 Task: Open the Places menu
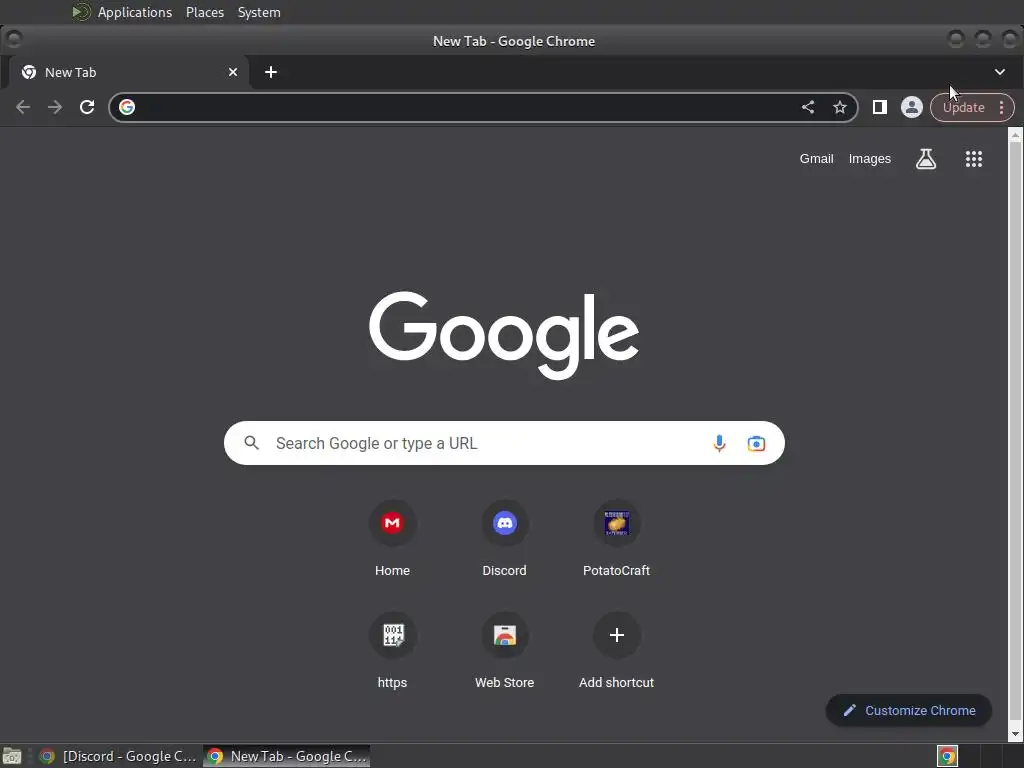click(x=205, y=12)
